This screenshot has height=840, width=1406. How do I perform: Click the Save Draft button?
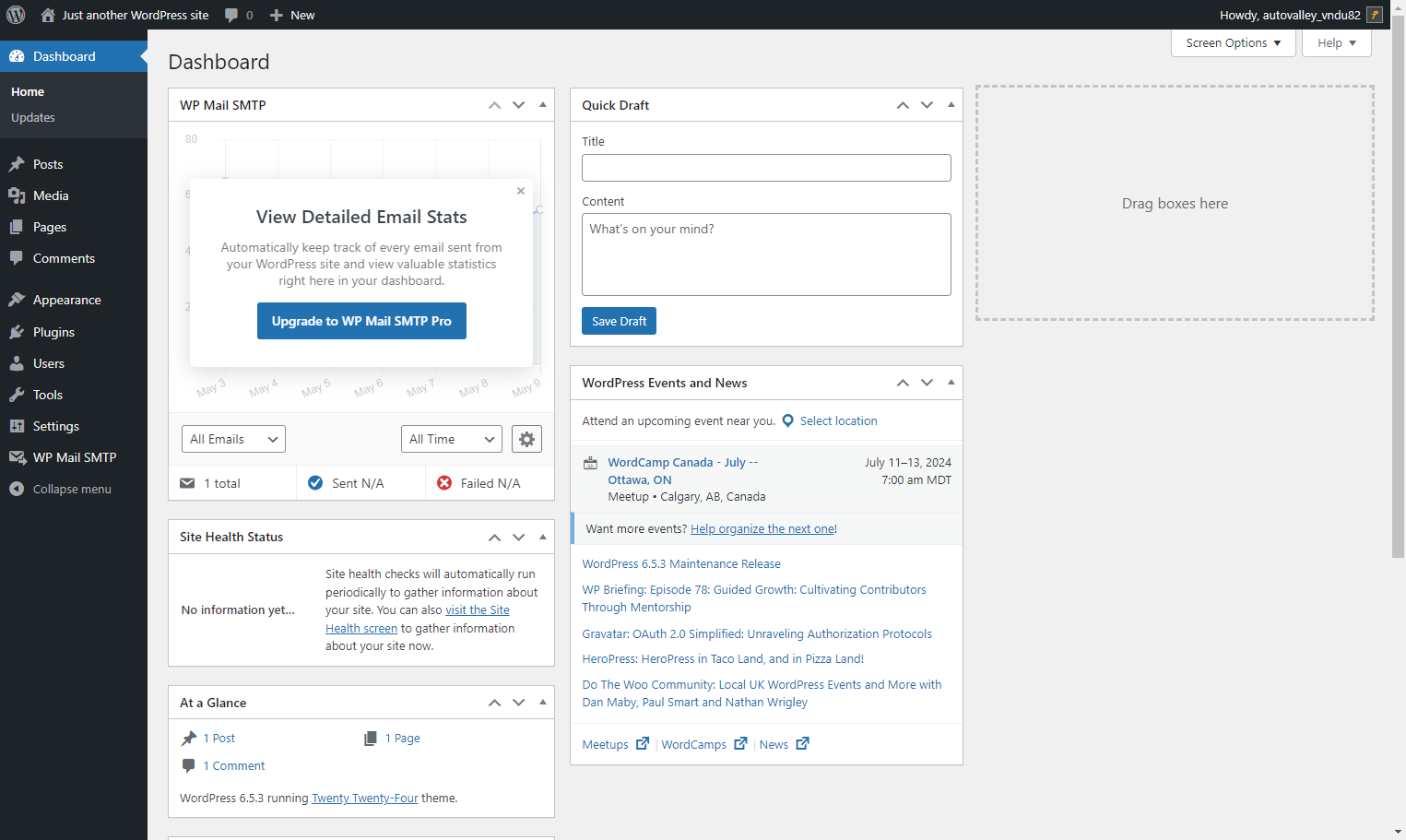tap(619, 321)
